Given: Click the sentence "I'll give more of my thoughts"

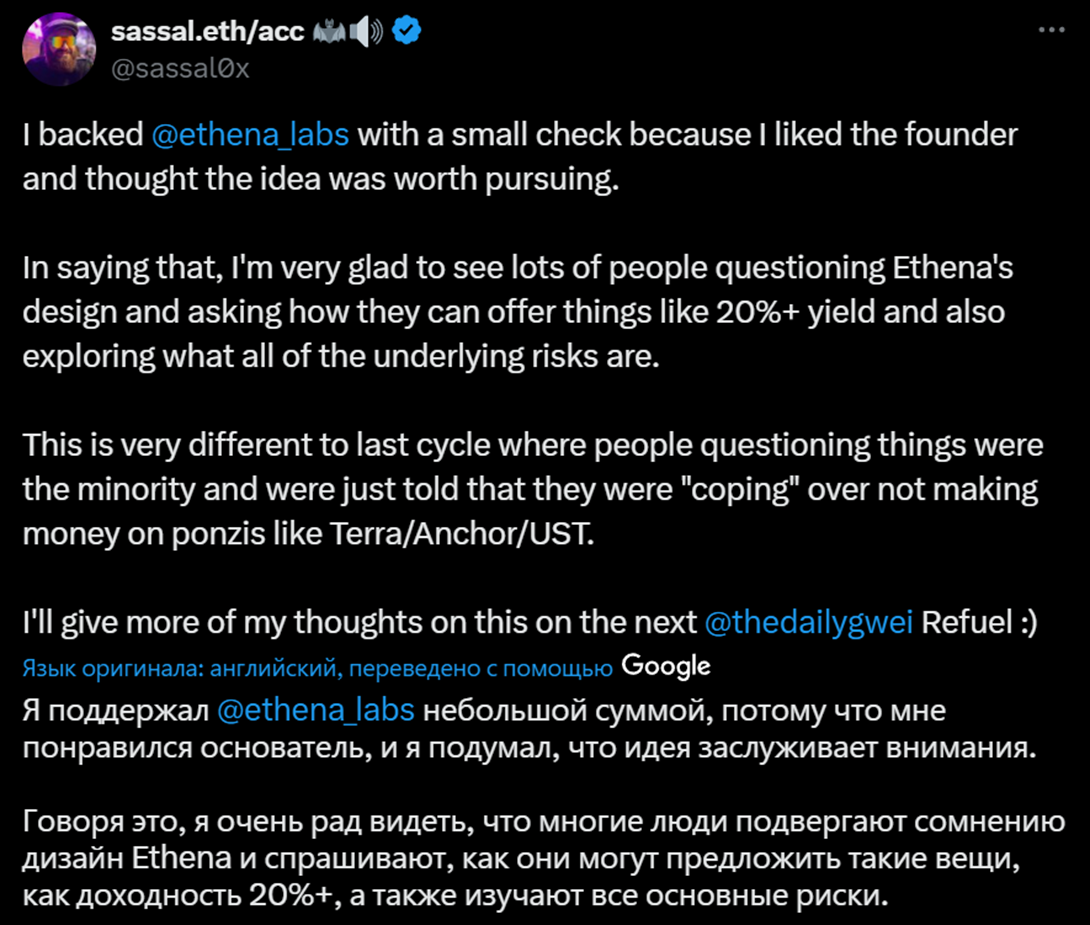Looking at the screenshot, I should tap(530, 622).
